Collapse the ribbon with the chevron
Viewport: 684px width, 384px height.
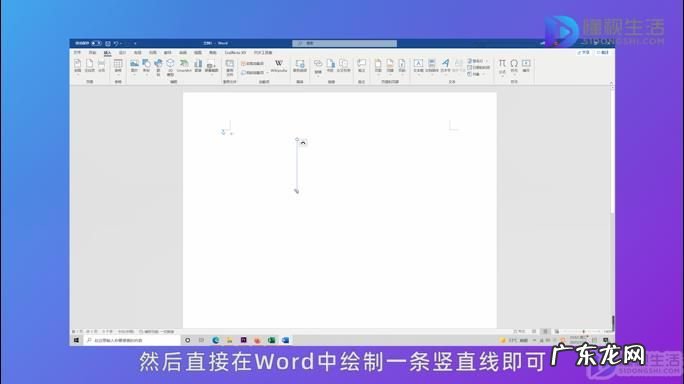pyautogui.click(x=611, y=82)
